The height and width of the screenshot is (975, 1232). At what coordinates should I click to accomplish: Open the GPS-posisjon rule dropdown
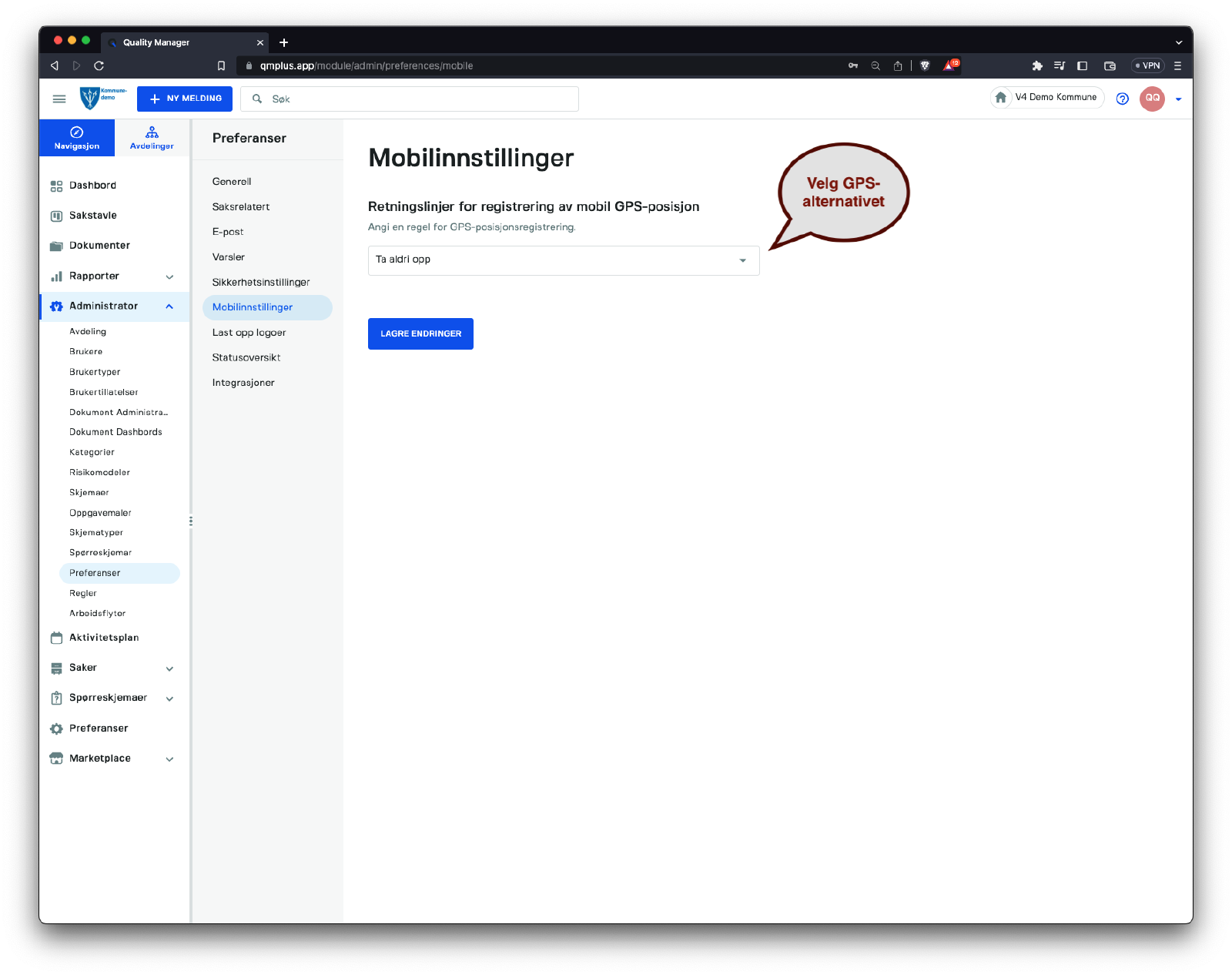tap(563, 260)
